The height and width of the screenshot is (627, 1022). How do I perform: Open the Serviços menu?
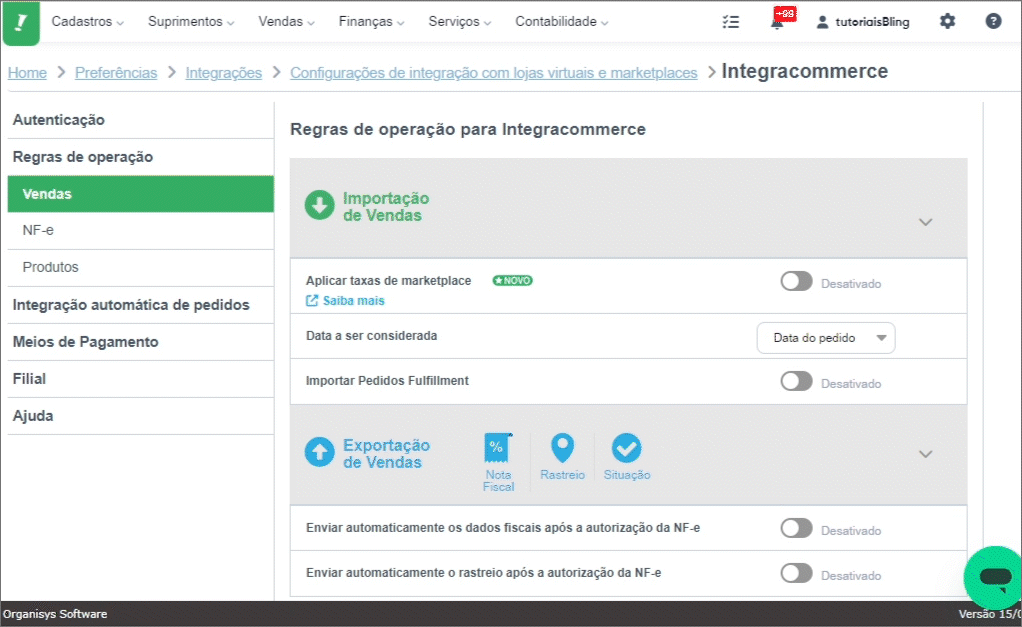[x=460, y=22]
